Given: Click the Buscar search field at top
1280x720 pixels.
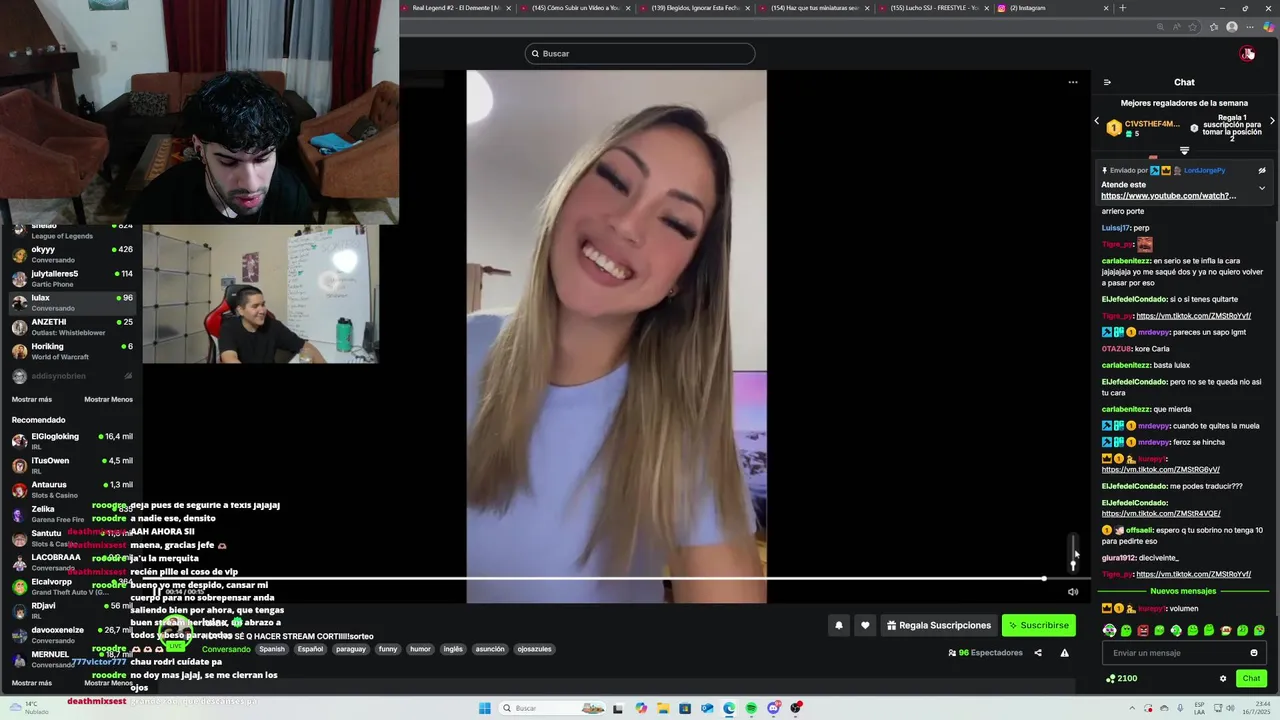Looking at the screenshot, I should [640, 54].
